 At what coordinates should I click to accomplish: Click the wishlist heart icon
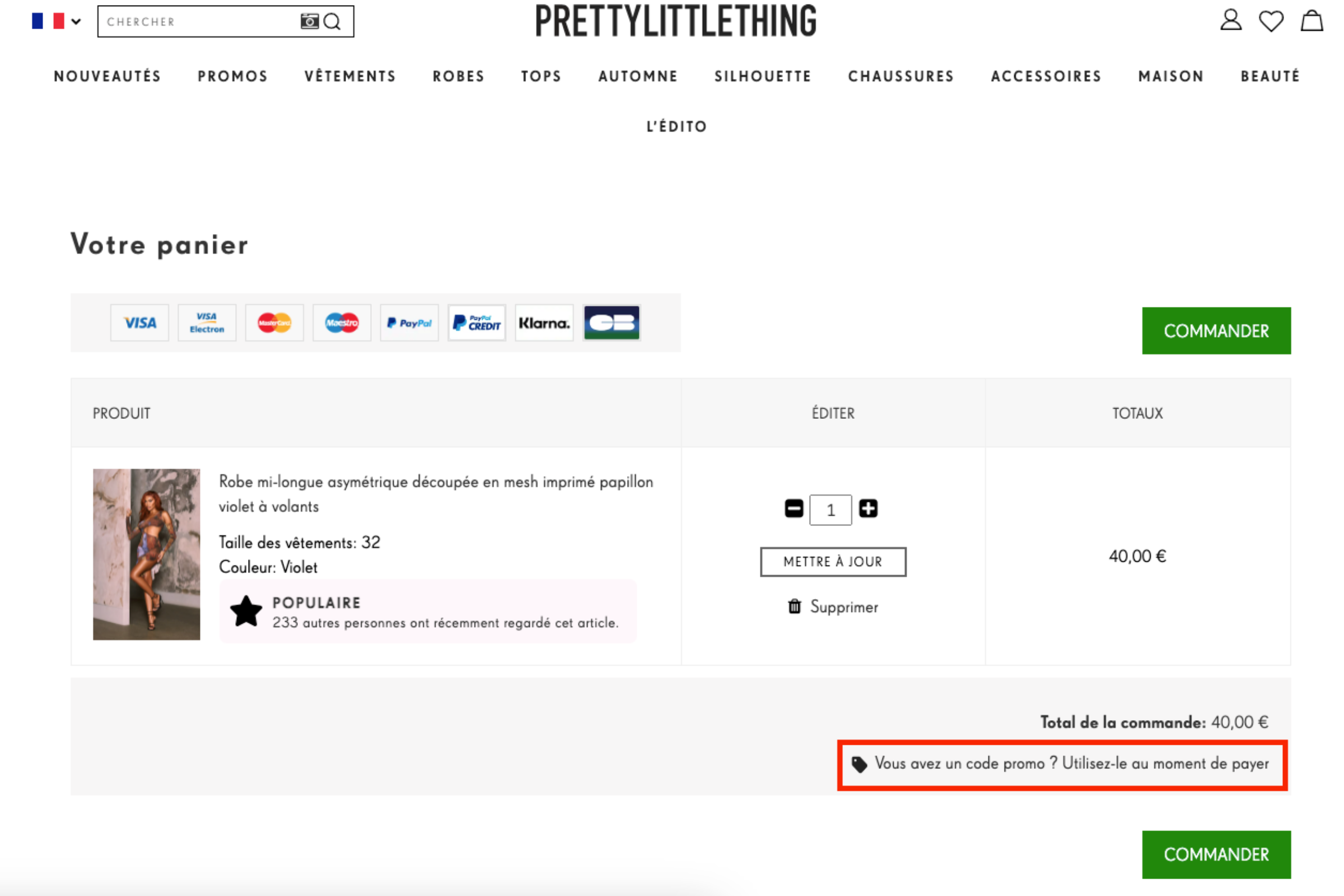1272,19
